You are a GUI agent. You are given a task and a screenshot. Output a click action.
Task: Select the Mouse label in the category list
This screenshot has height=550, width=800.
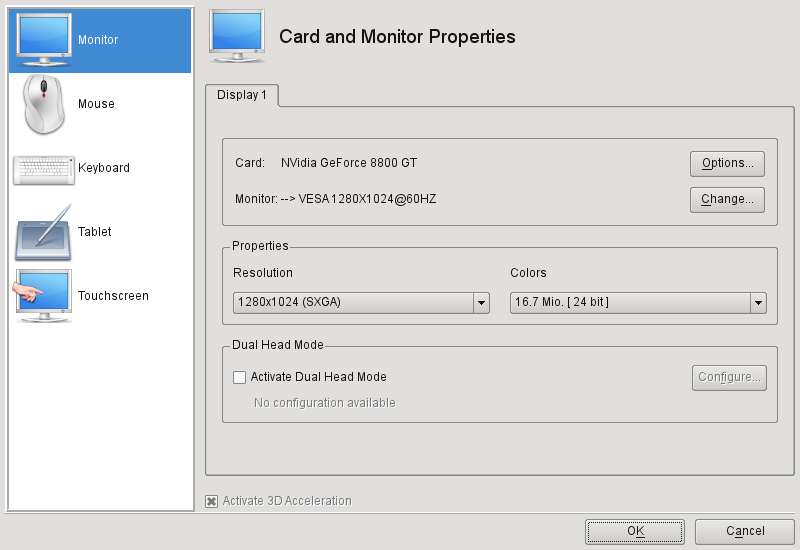tap(97, 104)
